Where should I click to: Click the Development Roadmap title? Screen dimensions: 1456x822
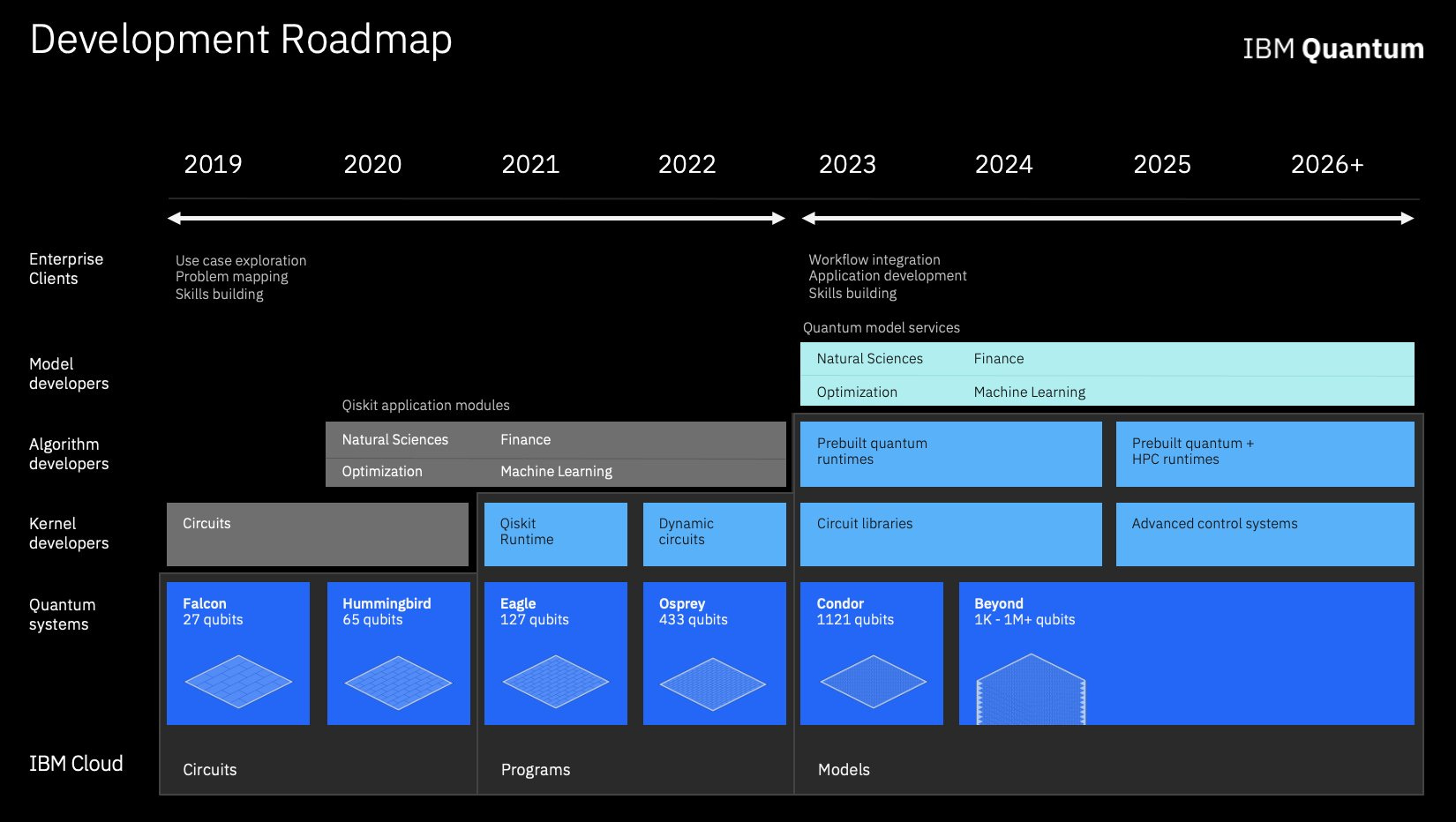point(241,41)
